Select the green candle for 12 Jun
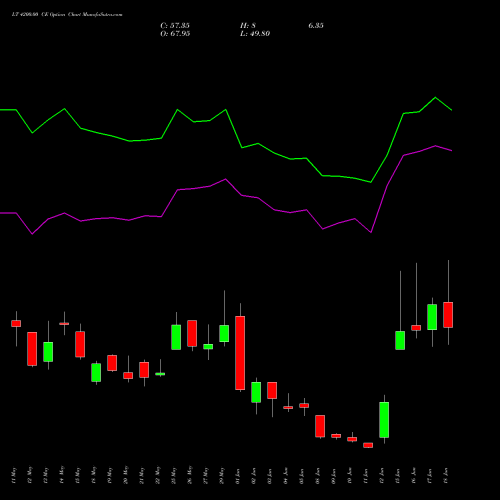Viewport: 500px width, 500px height. pos(384,420)
